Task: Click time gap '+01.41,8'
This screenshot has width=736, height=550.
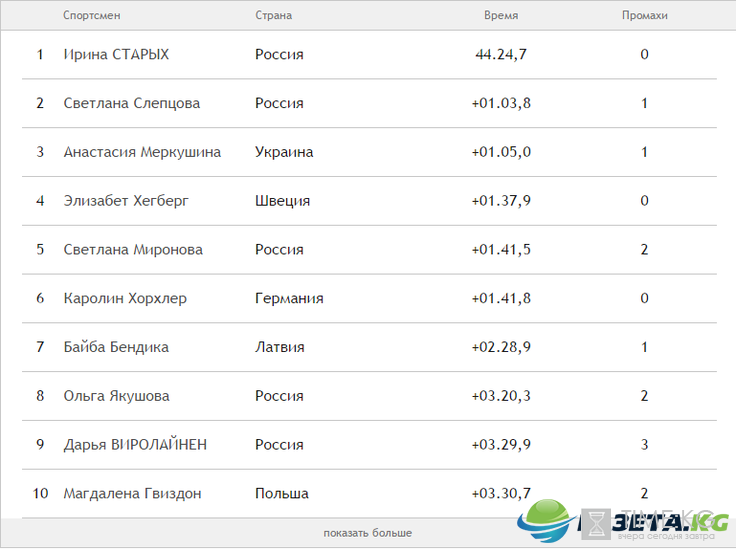Action: (x=501, y=298)
